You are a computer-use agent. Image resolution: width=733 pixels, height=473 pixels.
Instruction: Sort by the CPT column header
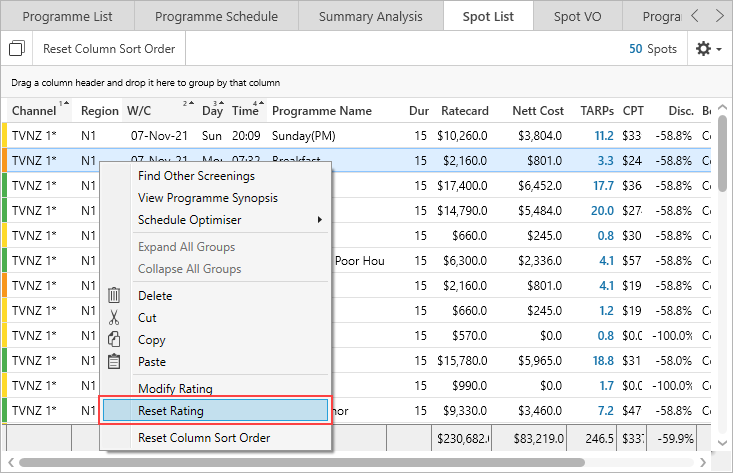point(633,111)
